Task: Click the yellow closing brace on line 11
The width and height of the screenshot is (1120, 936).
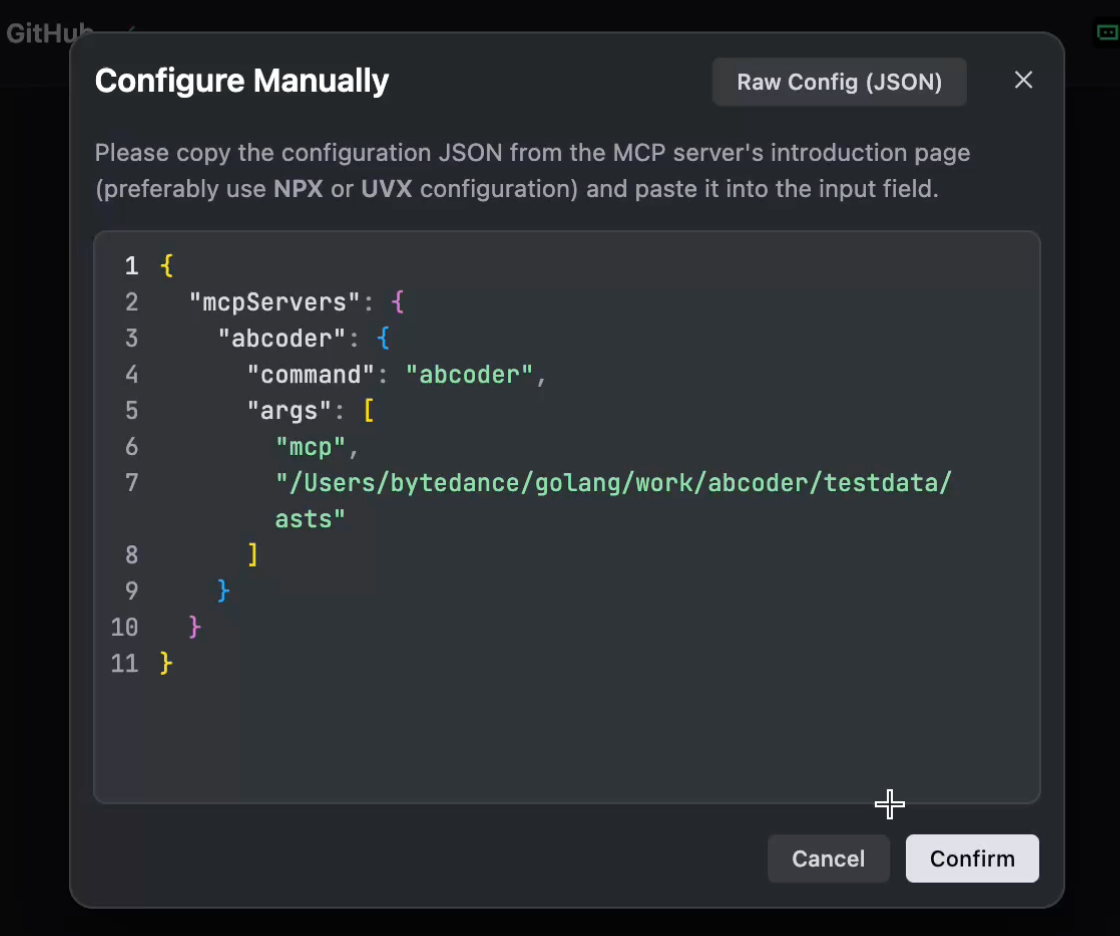Action: pos(166,663)
